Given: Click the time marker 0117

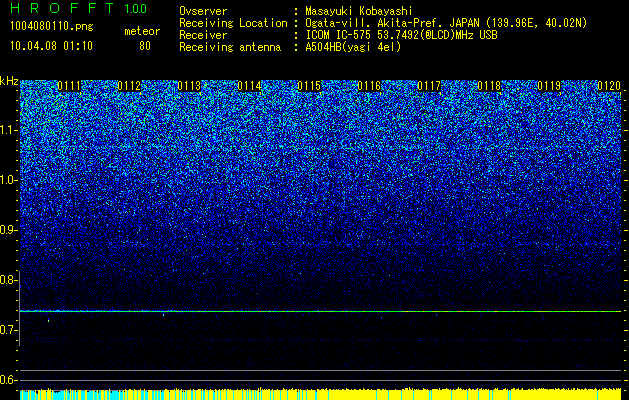Looking at the screenshot, I should click(x=429, y=86).
